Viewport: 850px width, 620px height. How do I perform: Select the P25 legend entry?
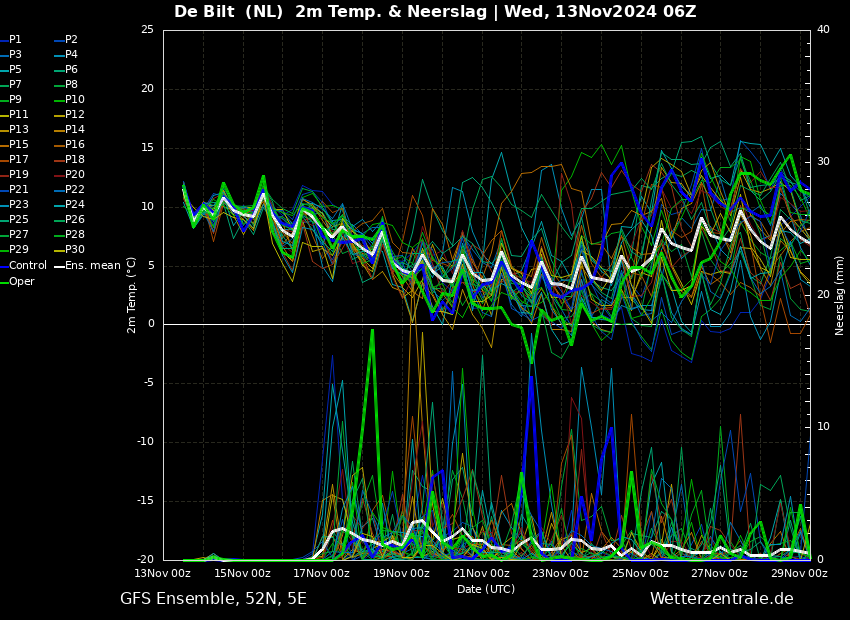19,220
